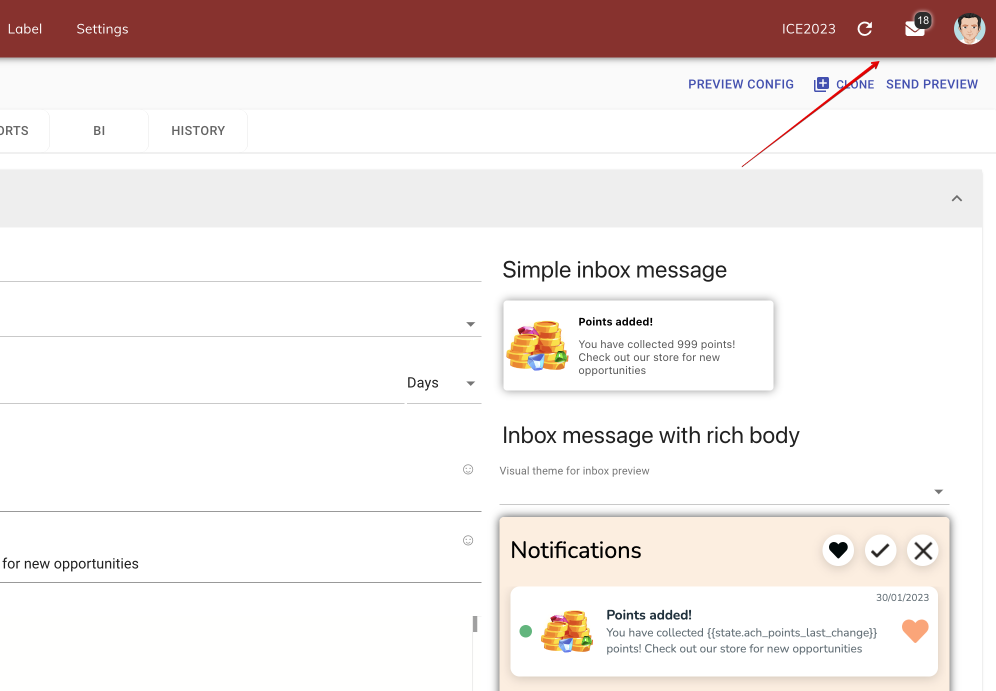Image resolution: width=996 pixels, height=691 pixels.
Task: Open emoji picker in the lower text field
Action: (x=468, y=541)
